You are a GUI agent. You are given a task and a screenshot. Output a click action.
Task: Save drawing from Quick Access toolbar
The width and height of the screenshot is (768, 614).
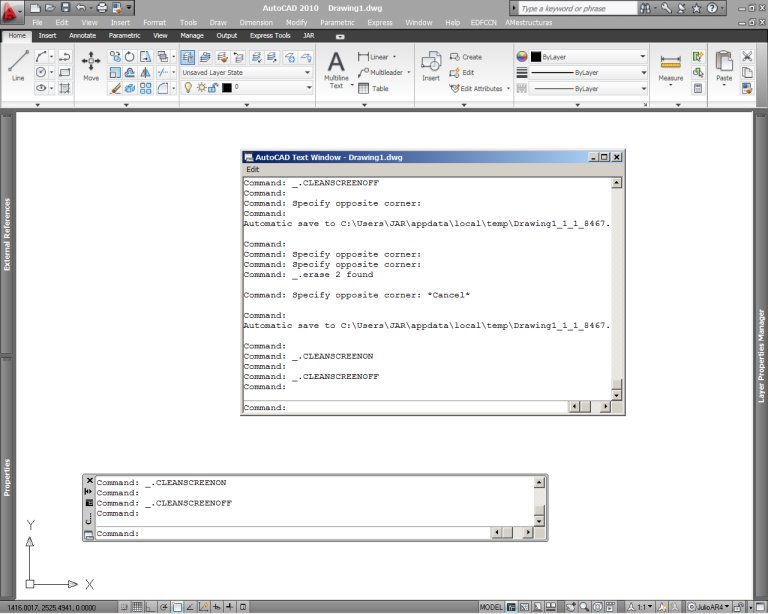[66, 7]
